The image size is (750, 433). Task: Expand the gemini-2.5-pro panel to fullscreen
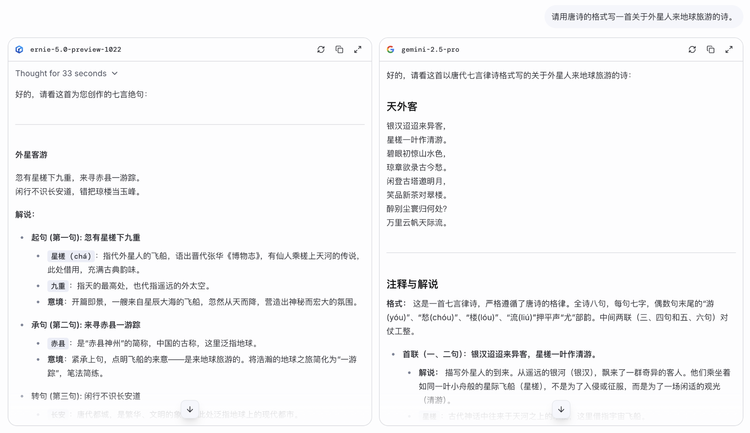coord(728,49)
